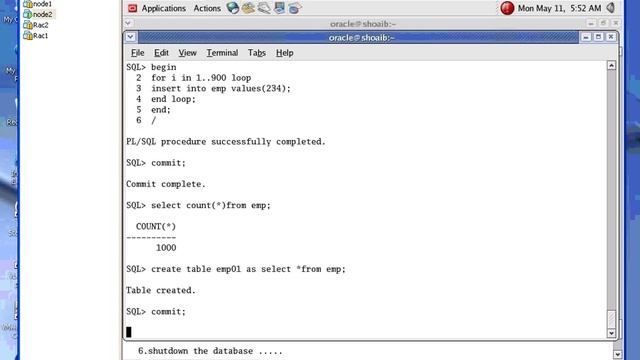This screenshot has width=640, height=360.
Task: Click the clock showing Mon May 11
Action: (559, 8)
